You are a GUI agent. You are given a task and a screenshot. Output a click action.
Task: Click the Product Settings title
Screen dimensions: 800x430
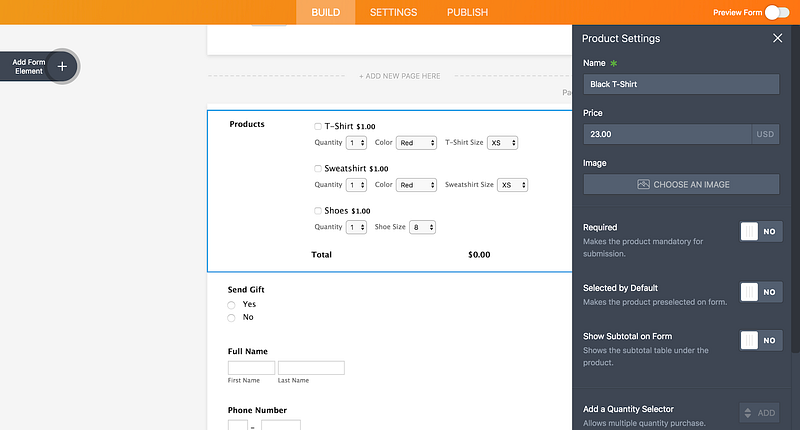point(621,38)
